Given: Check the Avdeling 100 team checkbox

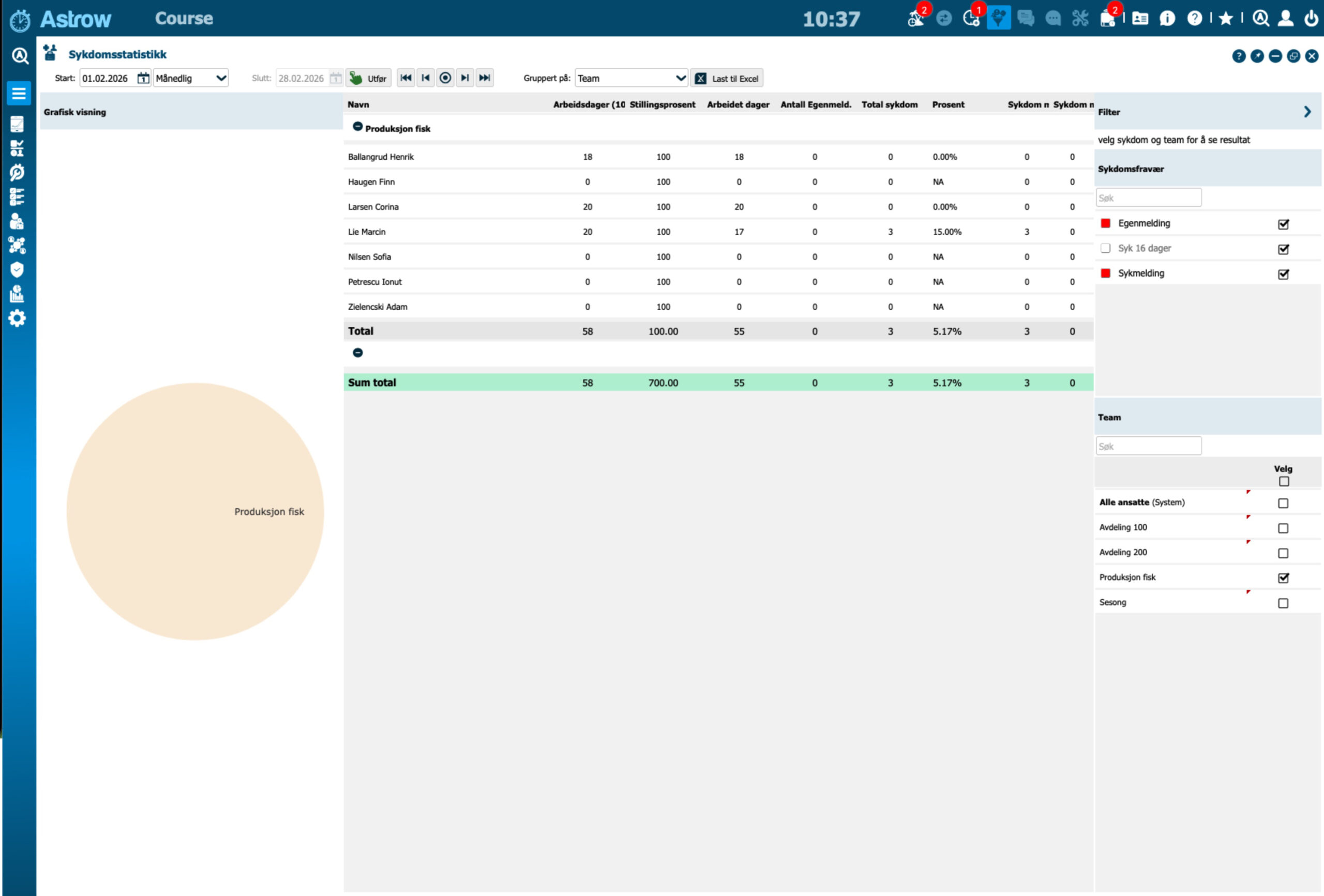Looking at the screenshot, I should 1283,528.
